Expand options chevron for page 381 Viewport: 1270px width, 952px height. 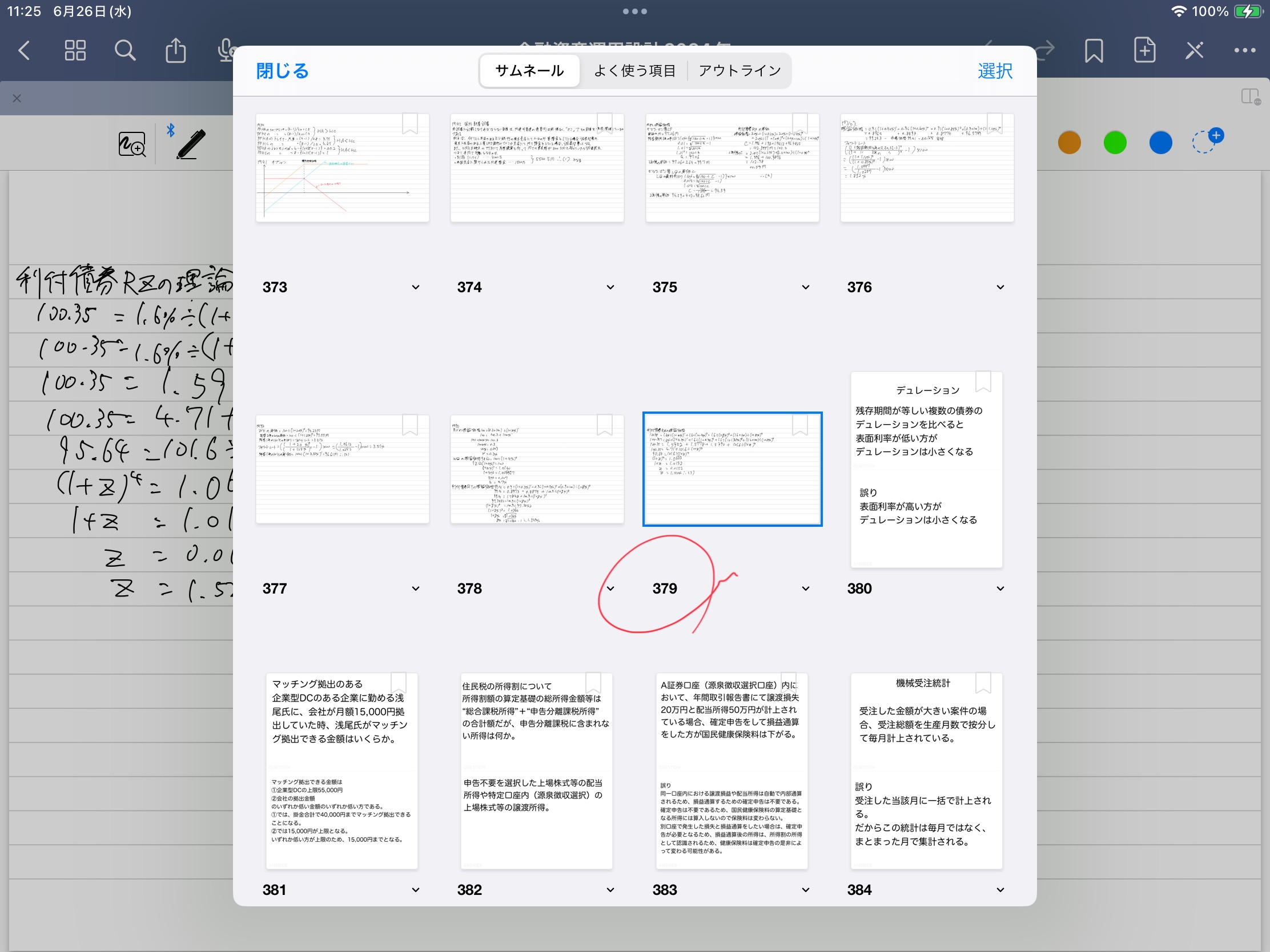(416, 889)
